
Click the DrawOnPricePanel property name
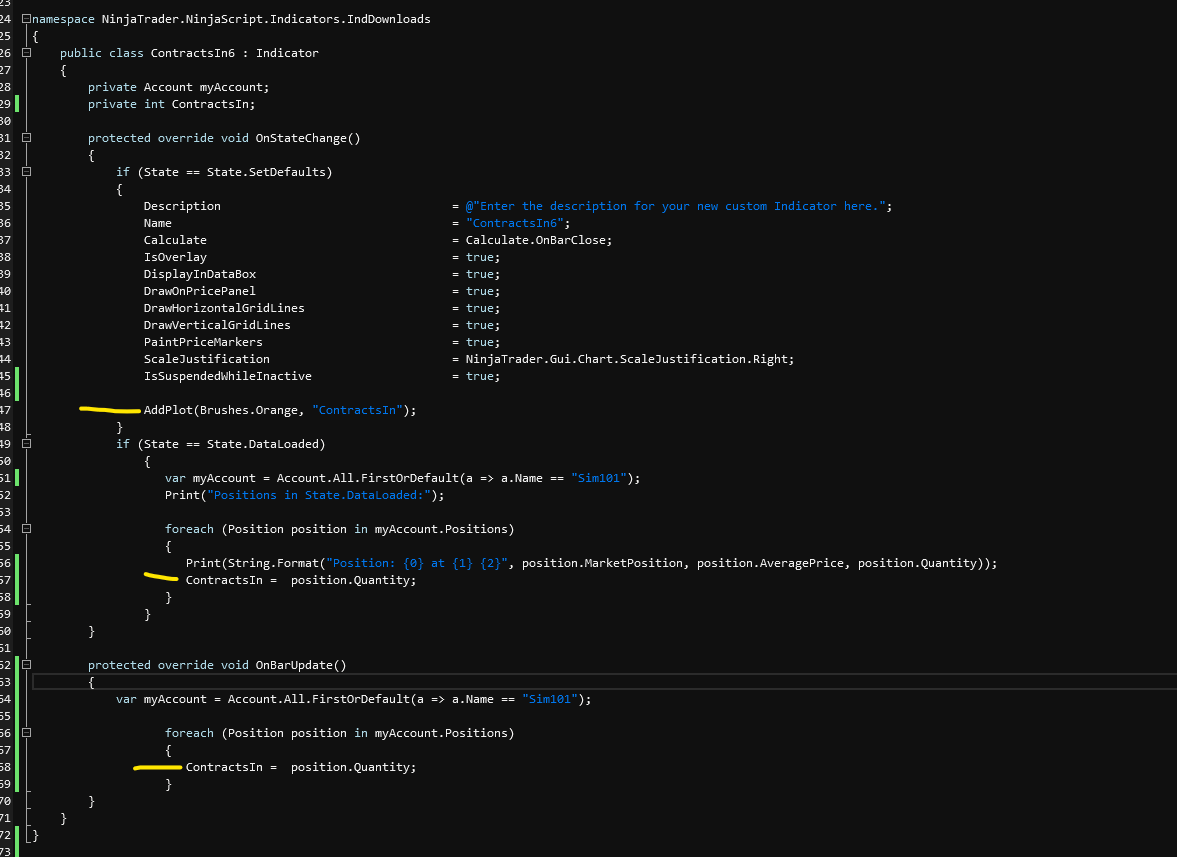point(199,291)
